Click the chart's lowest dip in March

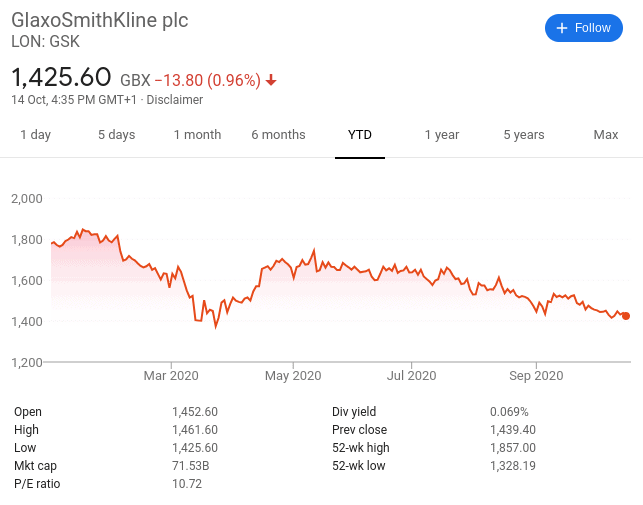tap(216, 327)
